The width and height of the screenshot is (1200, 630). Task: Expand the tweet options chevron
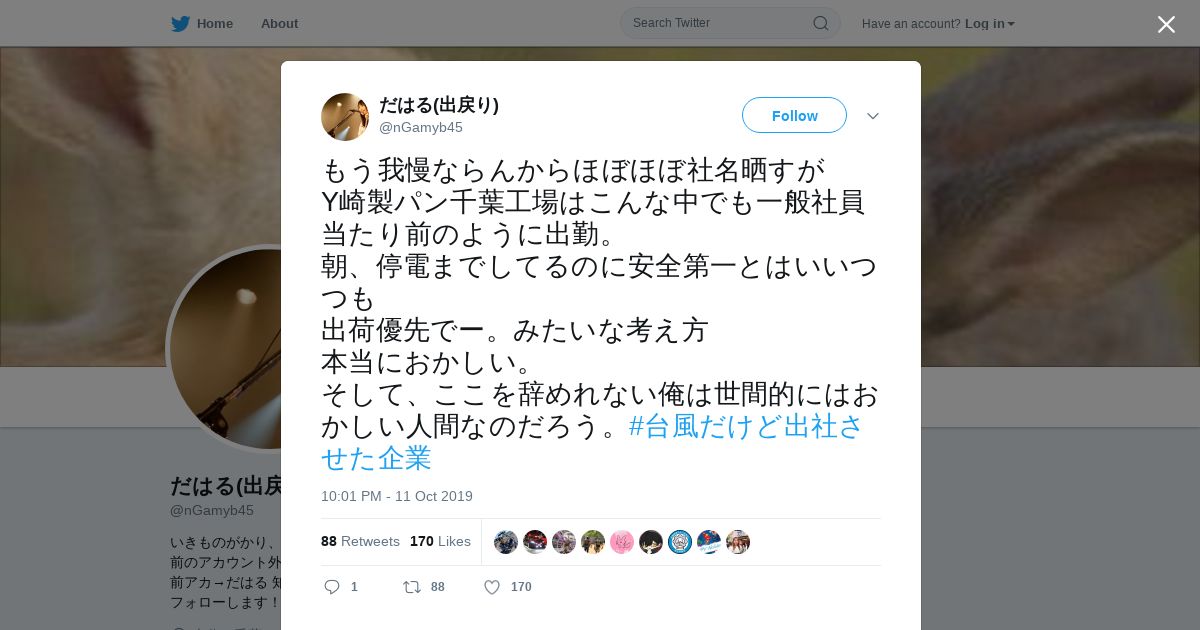pos(873,116)
